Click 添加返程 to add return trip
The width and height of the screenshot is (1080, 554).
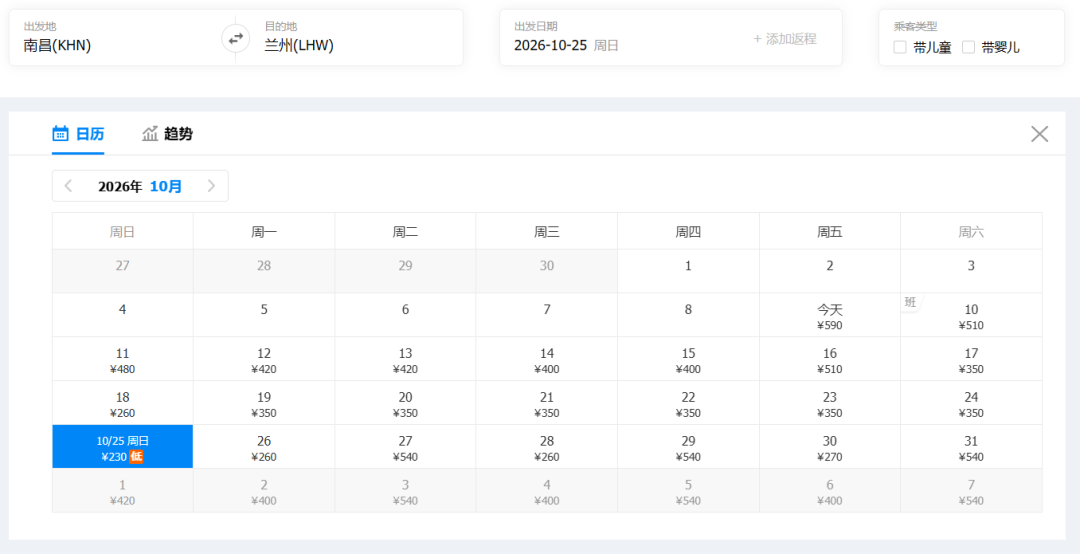coord(785,39)
